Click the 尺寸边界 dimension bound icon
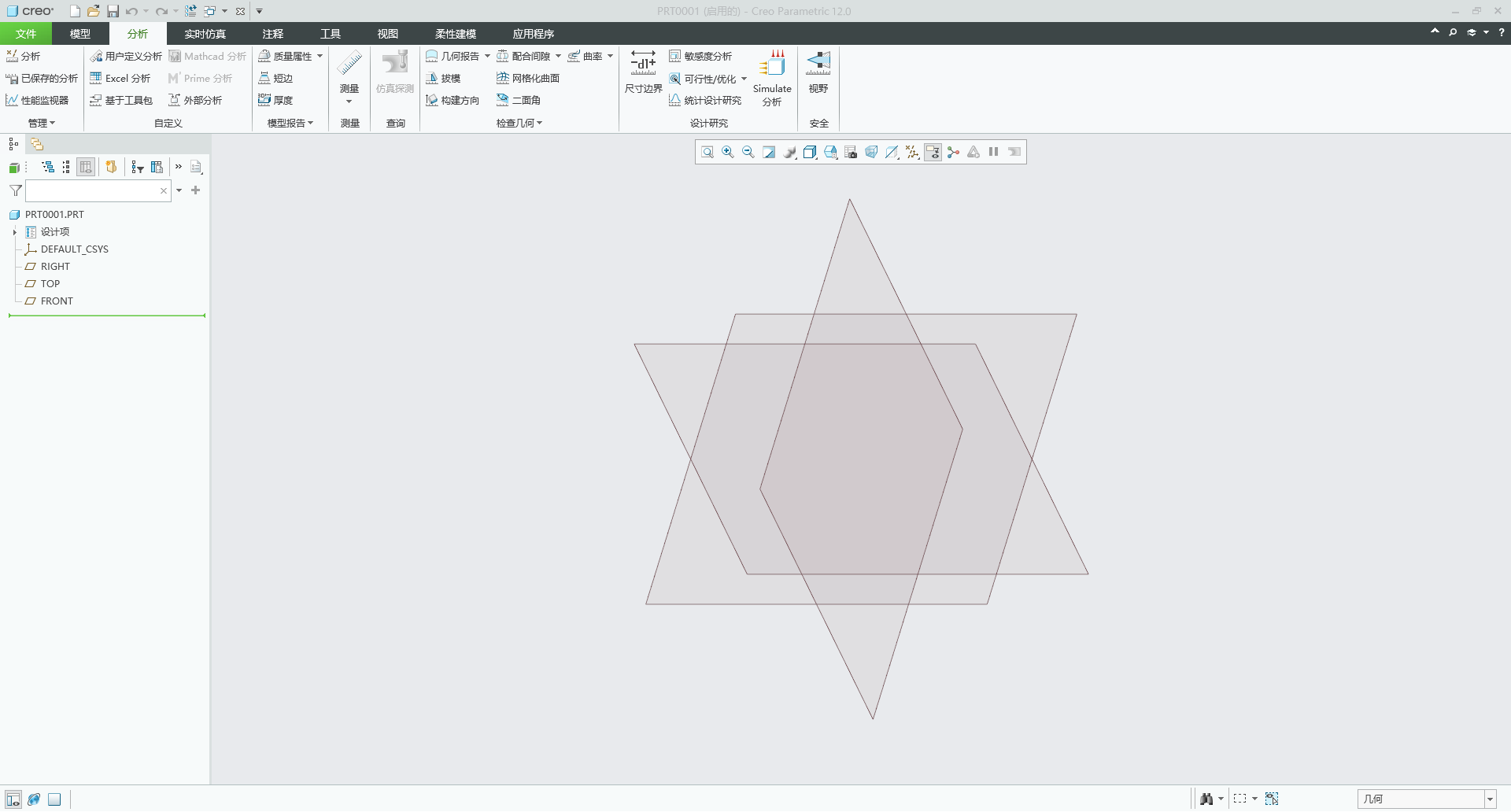Viewport: 1511px width, 812px height. pos(643,63)
